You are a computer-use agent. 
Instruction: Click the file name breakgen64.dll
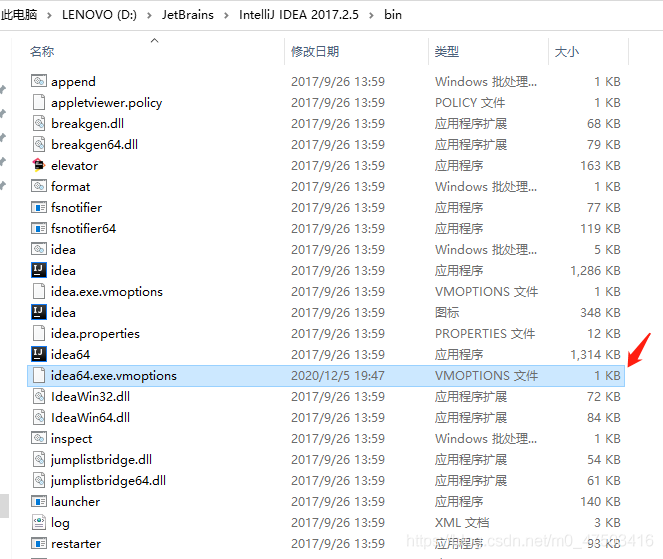pyautogui.click(x=94, y=145)
